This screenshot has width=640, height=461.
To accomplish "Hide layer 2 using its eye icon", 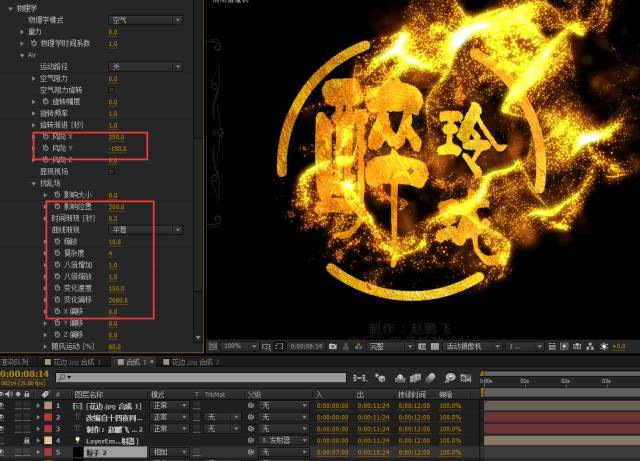I will click(x=3, y=417).
